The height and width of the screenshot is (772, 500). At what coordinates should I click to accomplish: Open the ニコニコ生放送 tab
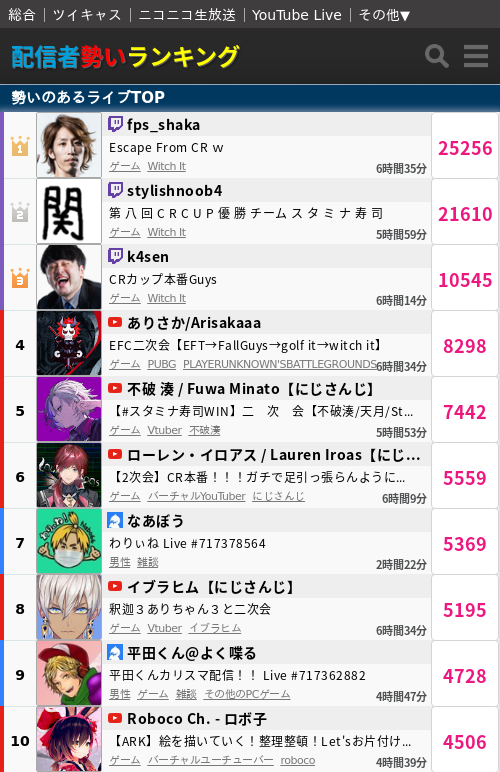(187, 15)
